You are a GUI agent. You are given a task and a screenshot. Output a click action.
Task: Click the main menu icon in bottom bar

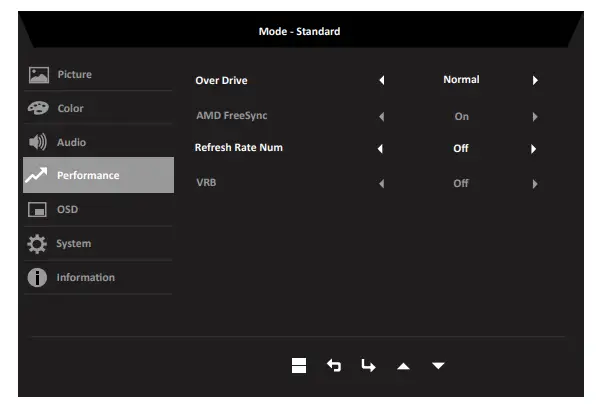(299, 365)
